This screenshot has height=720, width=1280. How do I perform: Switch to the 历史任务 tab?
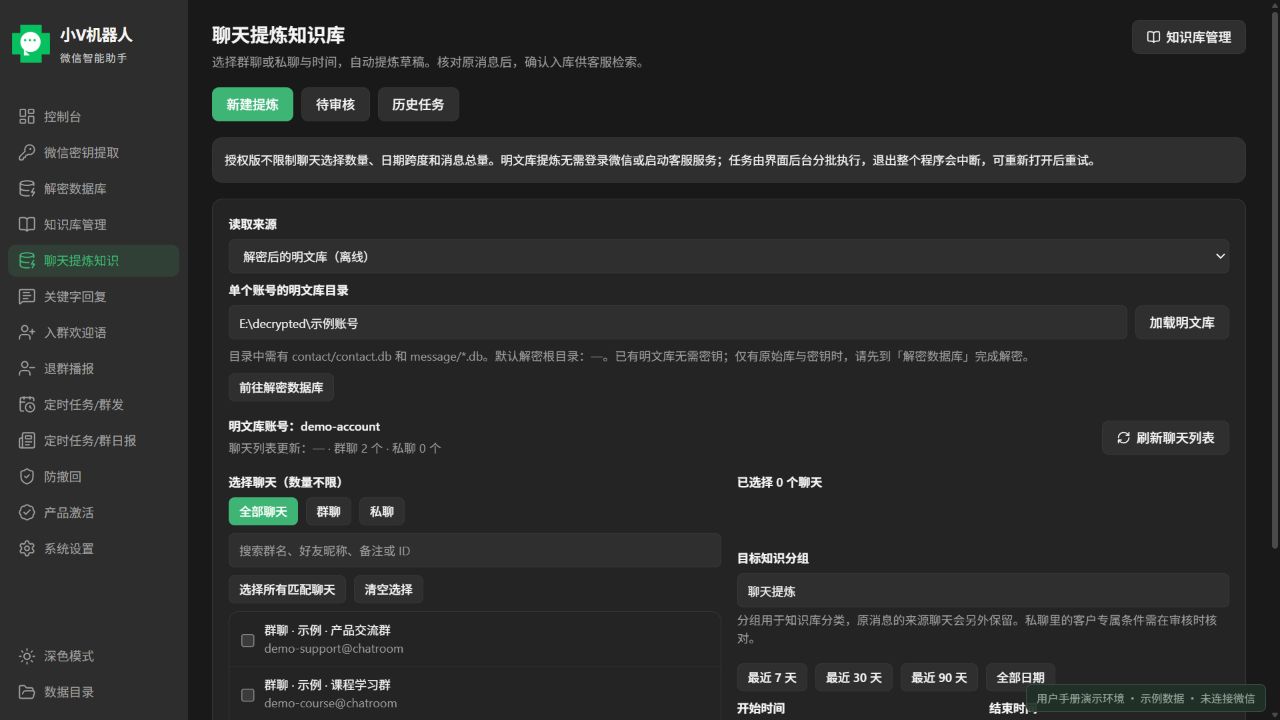pos(418,104)
